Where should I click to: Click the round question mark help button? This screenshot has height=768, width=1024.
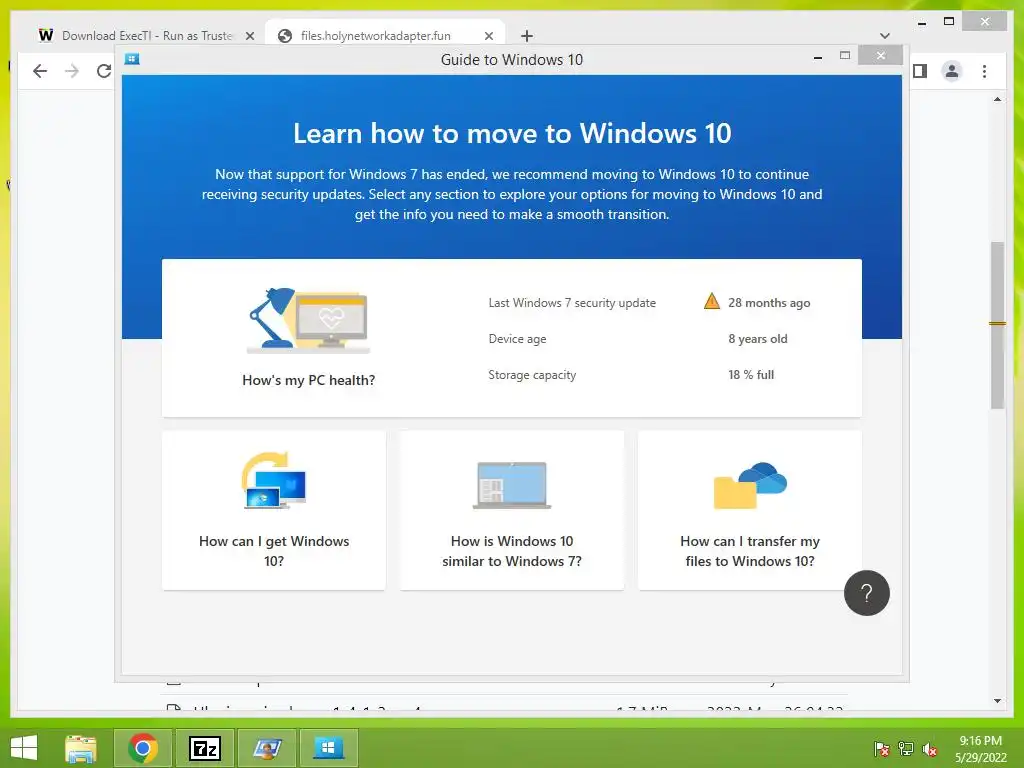[867, 593]
